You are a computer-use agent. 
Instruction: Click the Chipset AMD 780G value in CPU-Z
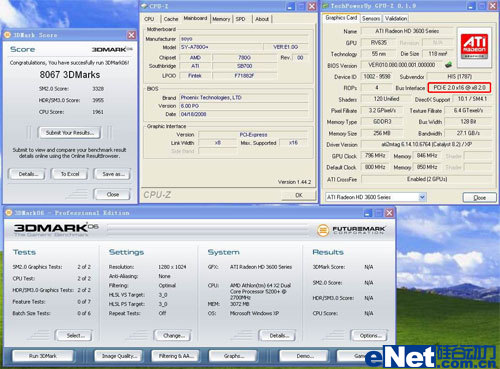244,57
